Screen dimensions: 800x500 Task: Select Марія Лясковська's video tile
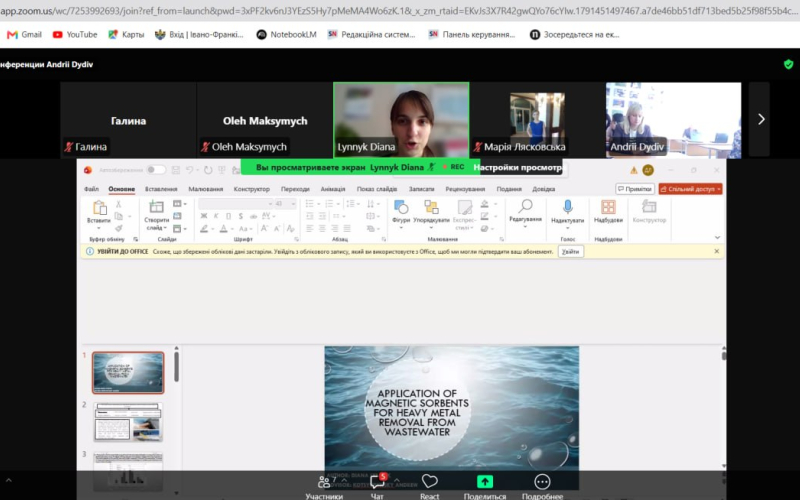click(537, 119)
